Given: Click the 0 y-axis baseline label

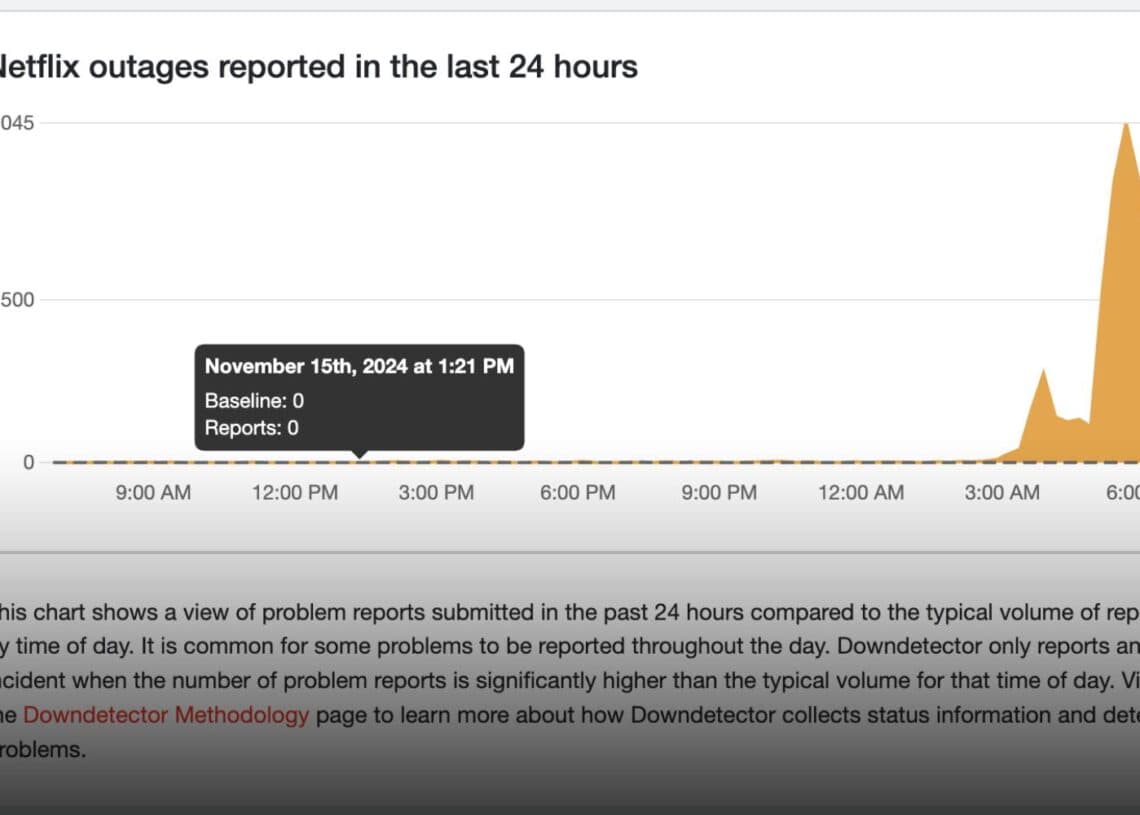Looking at the screenshot, I should [28, 462].
